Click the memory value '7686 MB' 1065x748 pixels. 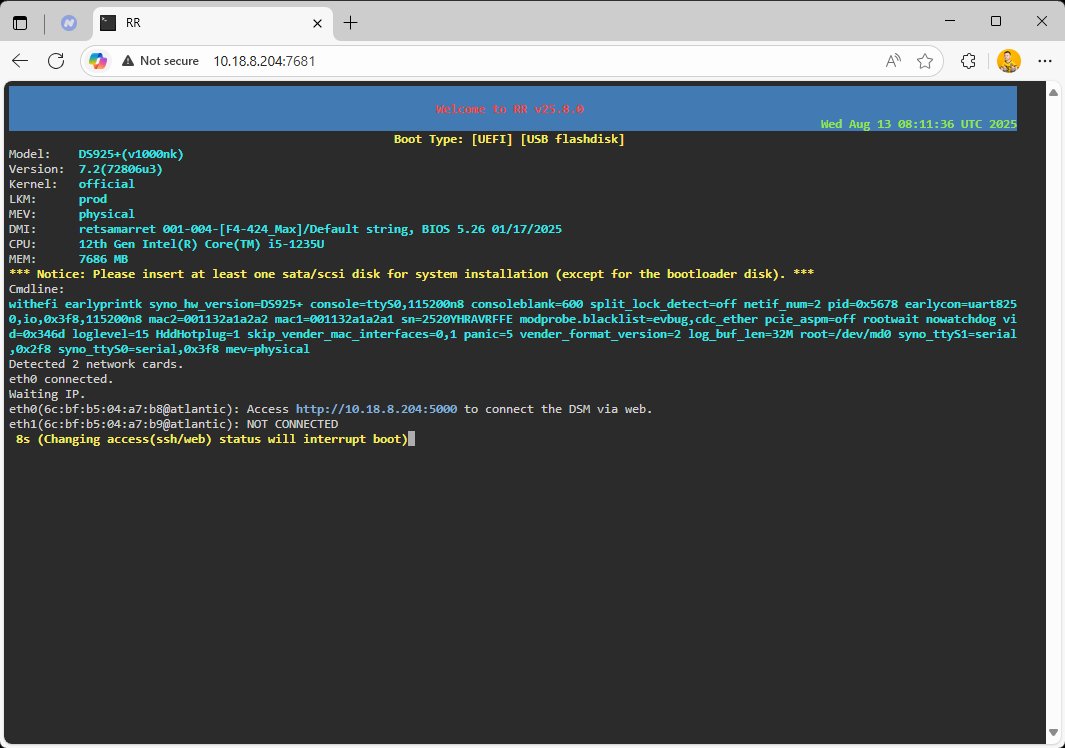coord(103,259)
